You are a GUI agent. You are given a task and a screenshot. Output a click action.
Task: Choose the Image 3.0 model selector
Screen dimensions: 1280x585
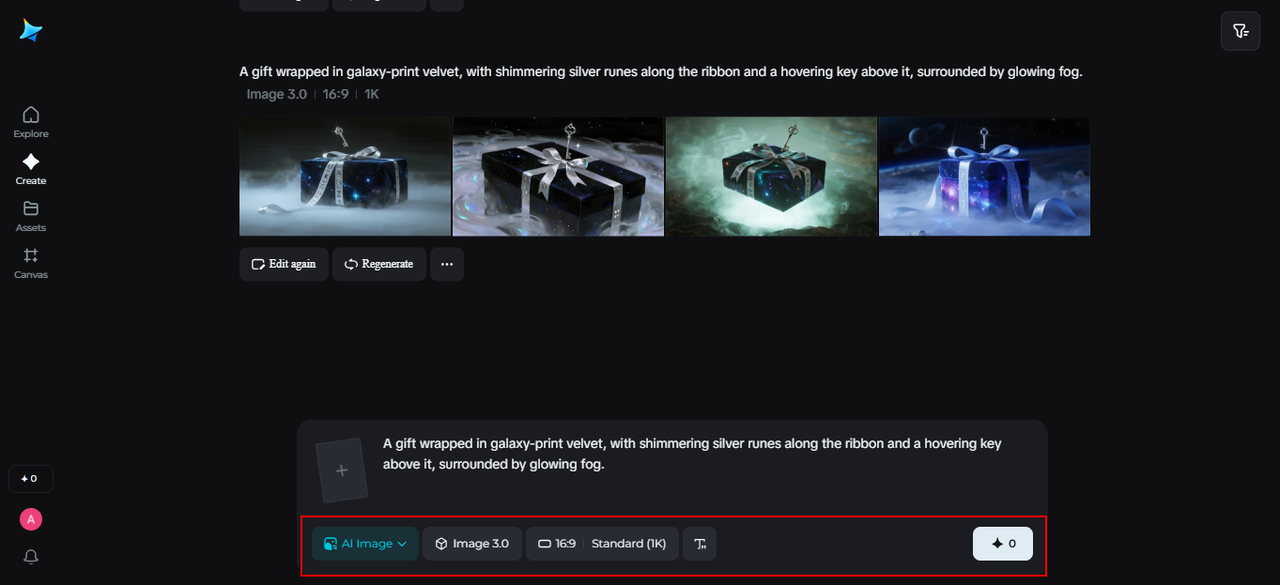[472, 544]
